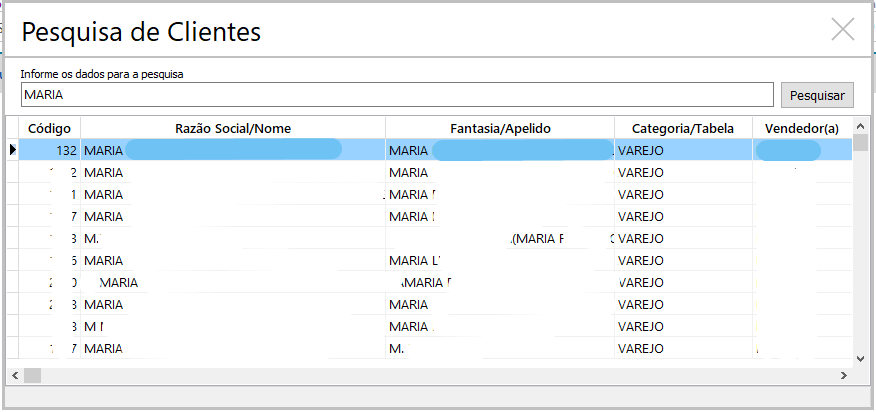Click the horizontal scrollbar right arrow
Viewport: 876px width, 412px height.
(845, 375)
